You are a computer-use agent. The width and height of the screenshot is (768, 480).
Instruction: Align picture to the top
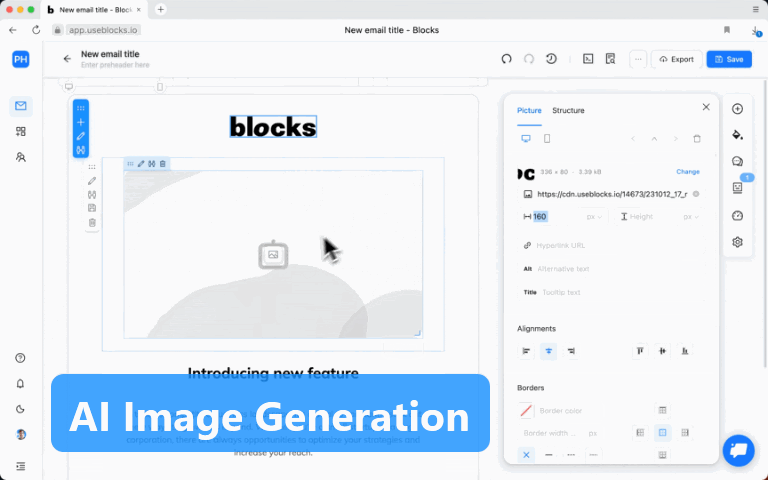coord(640,351)
